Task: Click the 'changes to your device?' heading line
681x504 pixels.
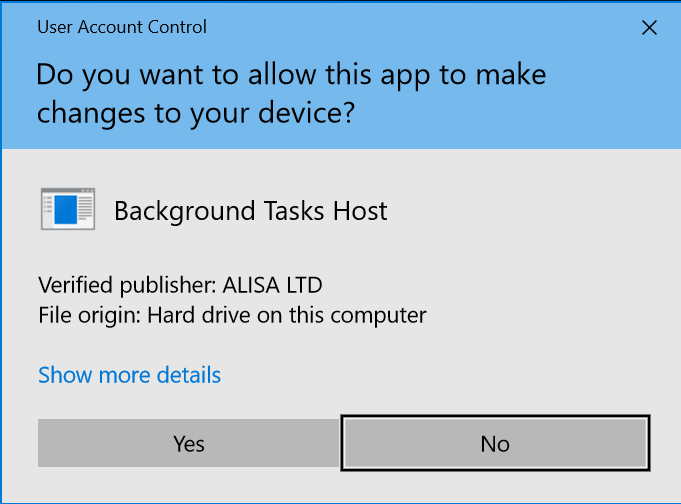Action: [x=195, y=113]
